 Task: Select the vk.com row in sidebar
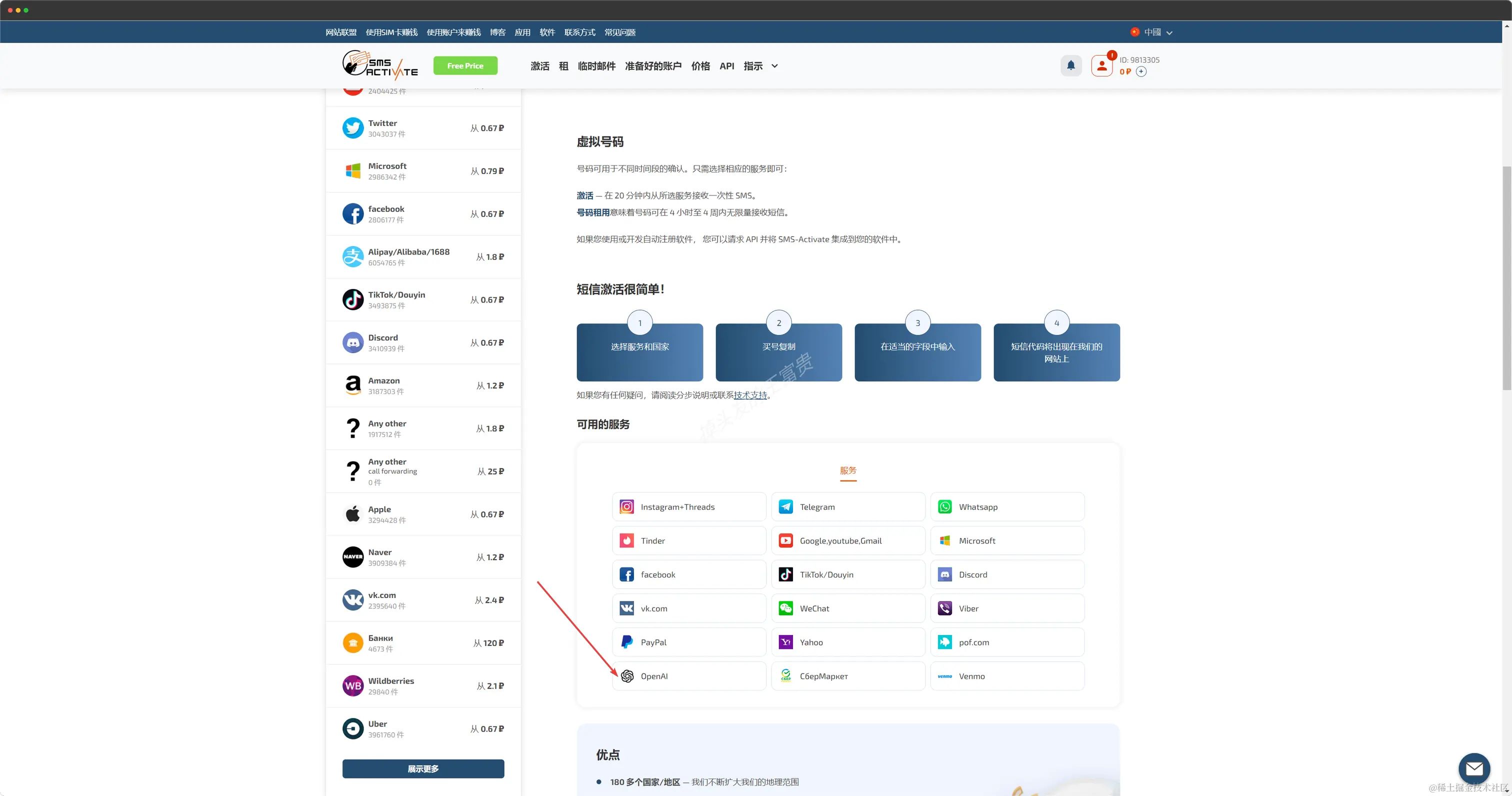pyautogui.click(x=423, y=600)
